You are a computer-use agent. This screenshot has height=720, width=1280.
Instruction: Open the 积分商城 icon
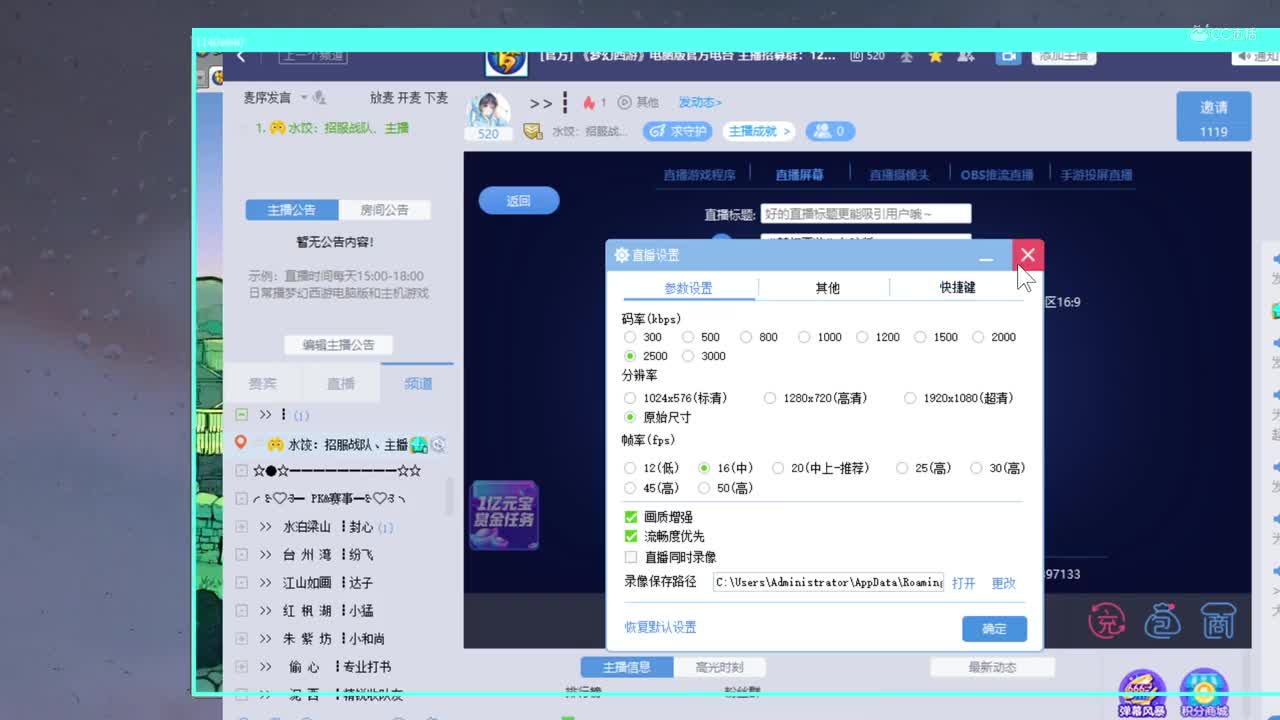[x=1204, y=694]
